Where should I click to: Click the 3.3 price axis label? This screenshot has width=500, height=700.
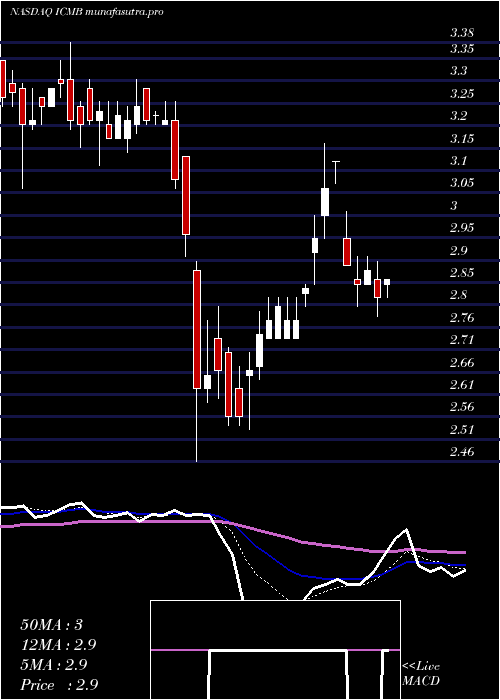pyautogui.click(x=458, y=71)
